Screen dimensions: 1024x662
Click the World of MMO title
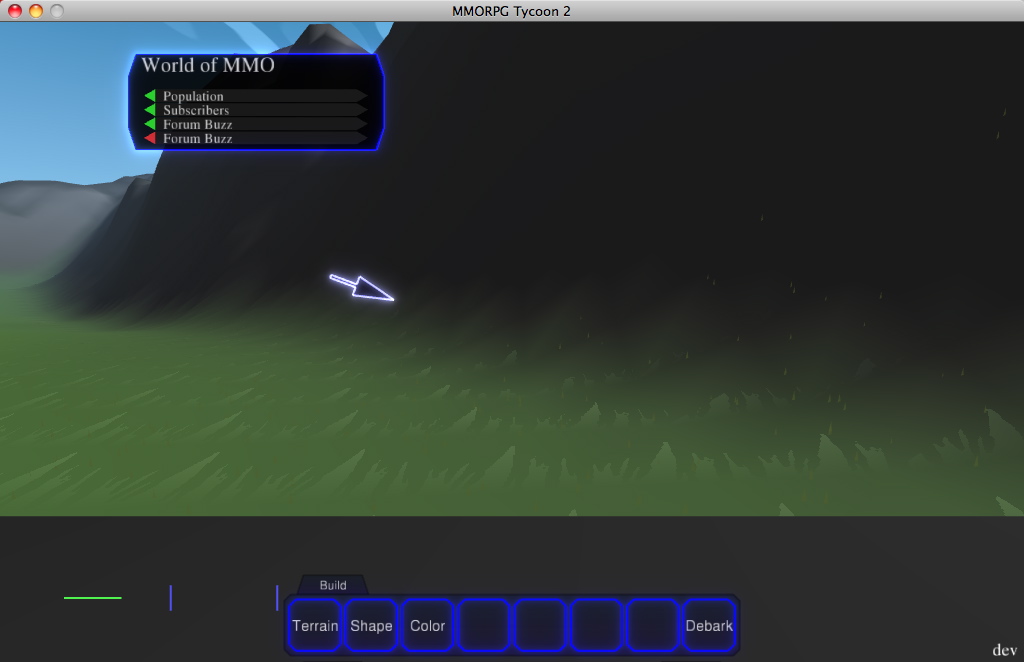click(x=208, y=65)
